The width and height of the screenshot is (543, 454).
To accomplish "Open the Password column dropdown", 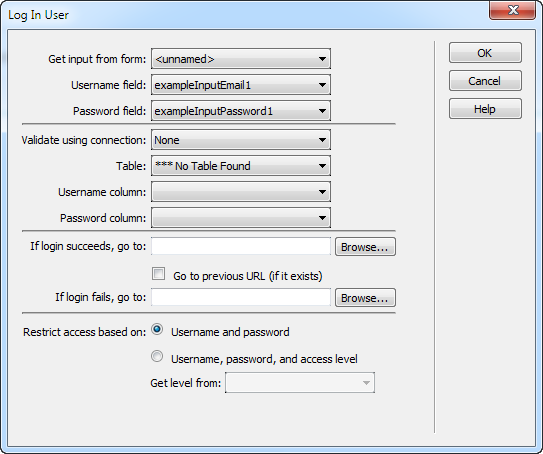I will click(x=241, y=218).
